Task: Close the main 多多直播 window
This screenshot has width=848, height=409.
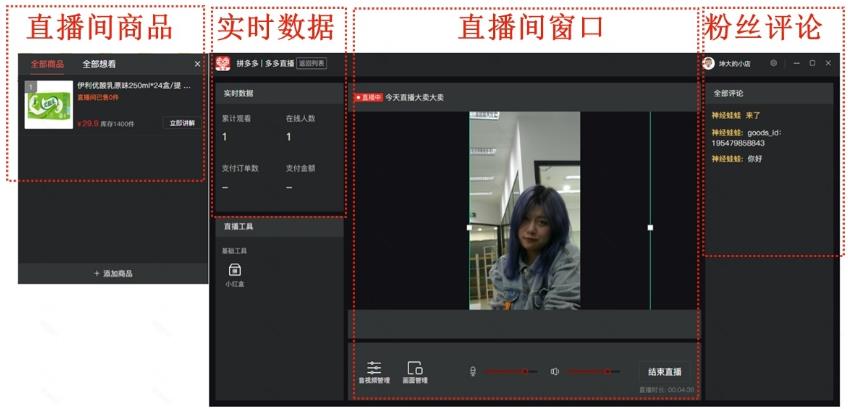Action: pyautogui.click(x=828, y=63)
